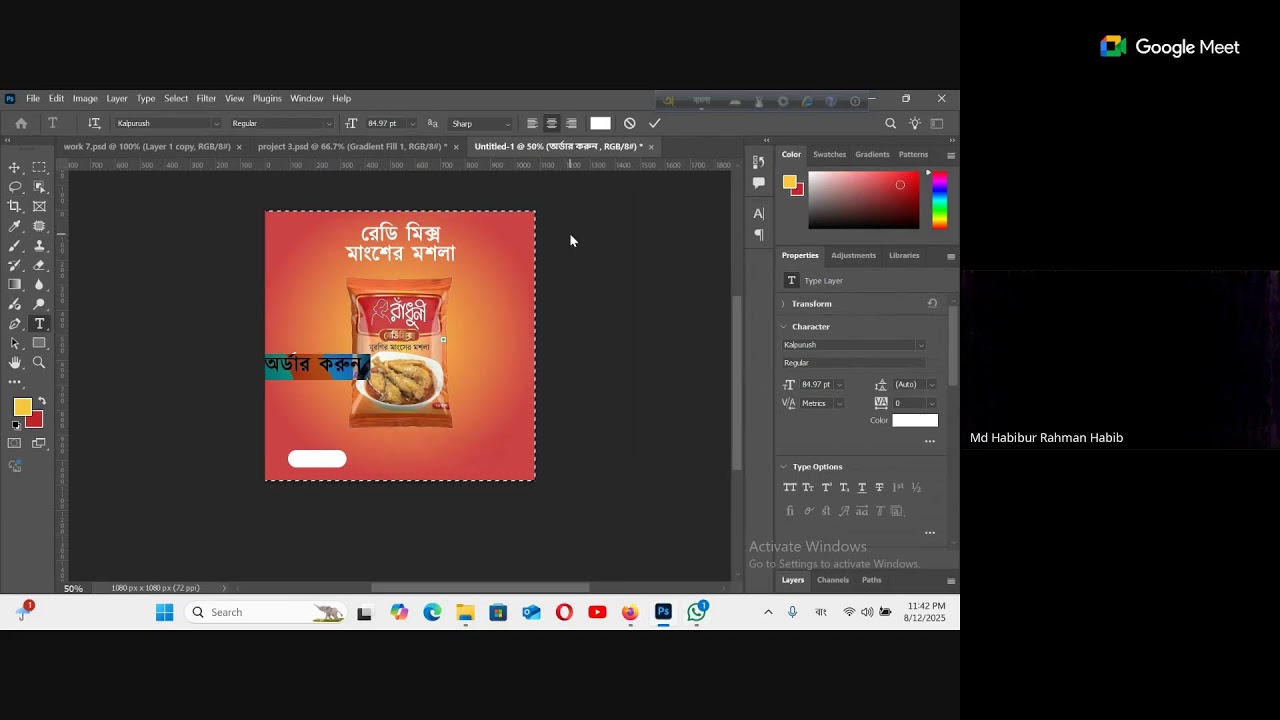Click the Home button in options bar
Screen dimensions: 1280x720
tap(21, 123)
